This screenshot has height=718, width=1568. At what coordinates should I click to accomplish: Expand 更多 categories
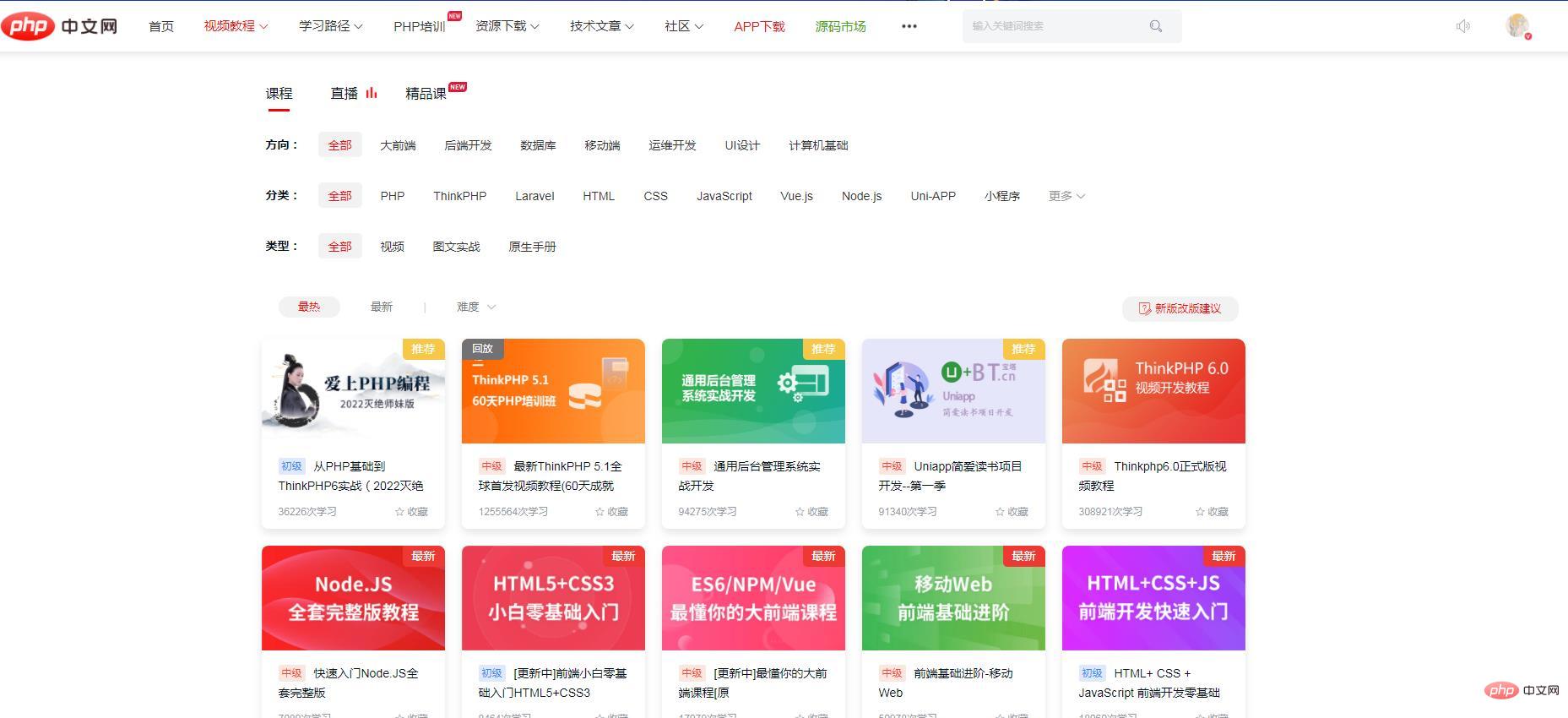[x=1066, y=196]
